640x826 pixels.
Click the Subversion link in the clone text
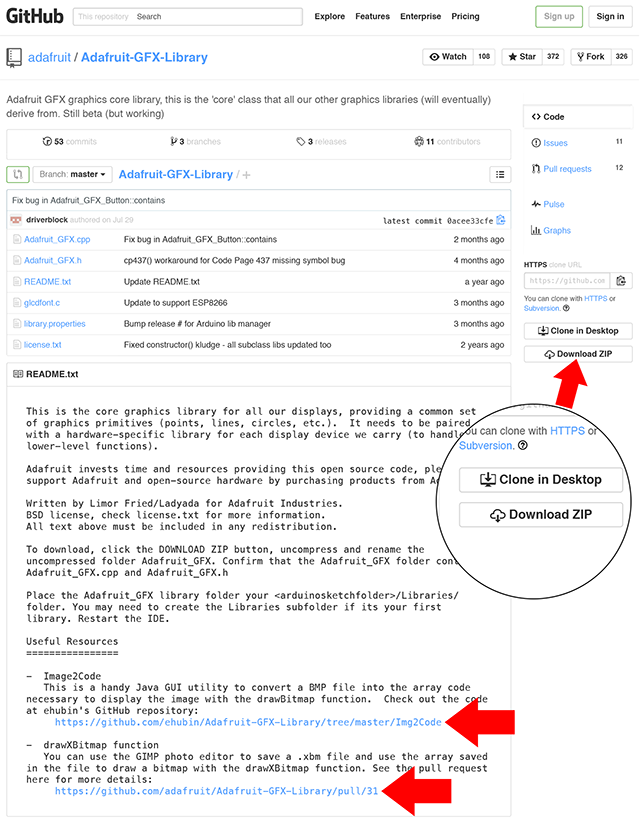tap(541, 308)
